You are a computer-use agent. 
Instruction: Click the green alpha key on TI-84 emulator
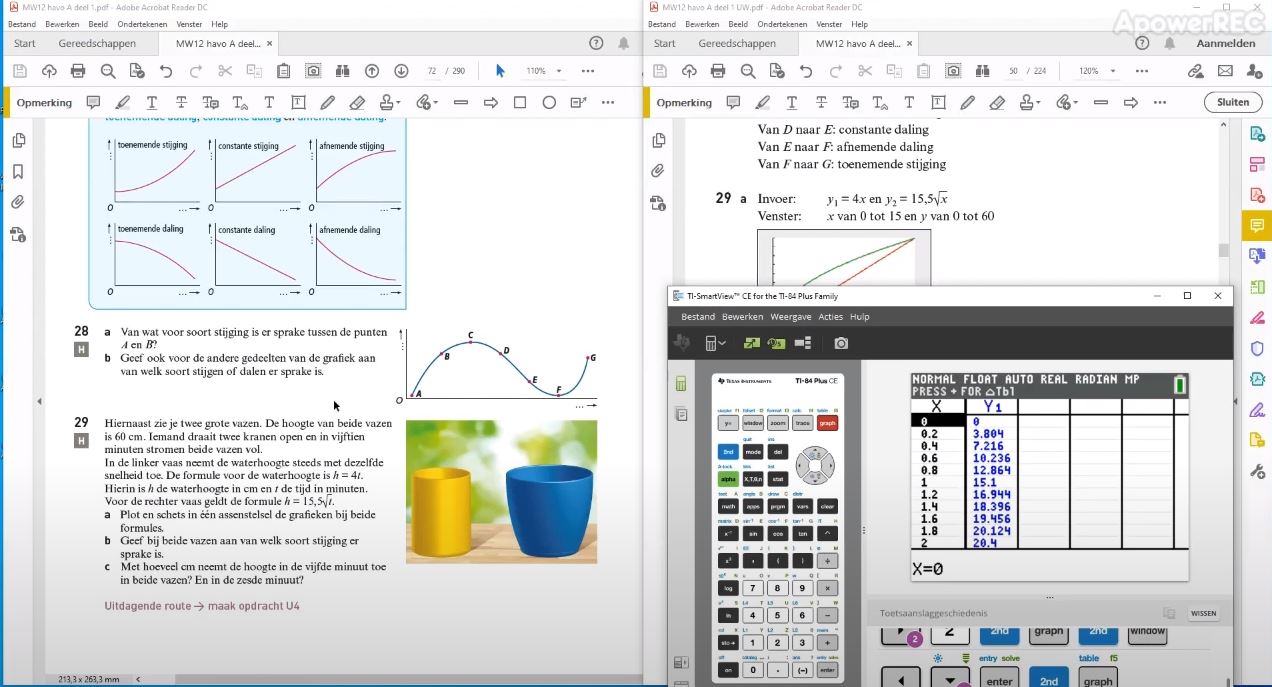pyautogui.click(x=728, y=479)
